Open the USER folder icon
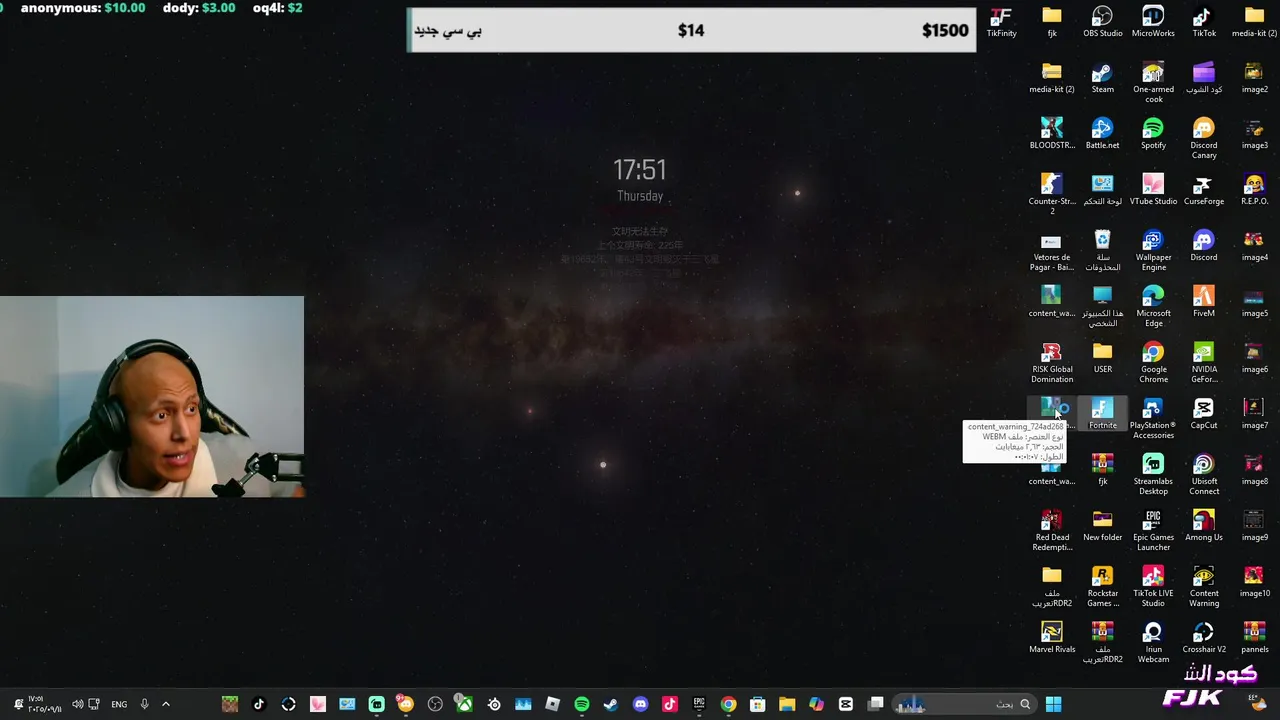 click(1102, 357)
